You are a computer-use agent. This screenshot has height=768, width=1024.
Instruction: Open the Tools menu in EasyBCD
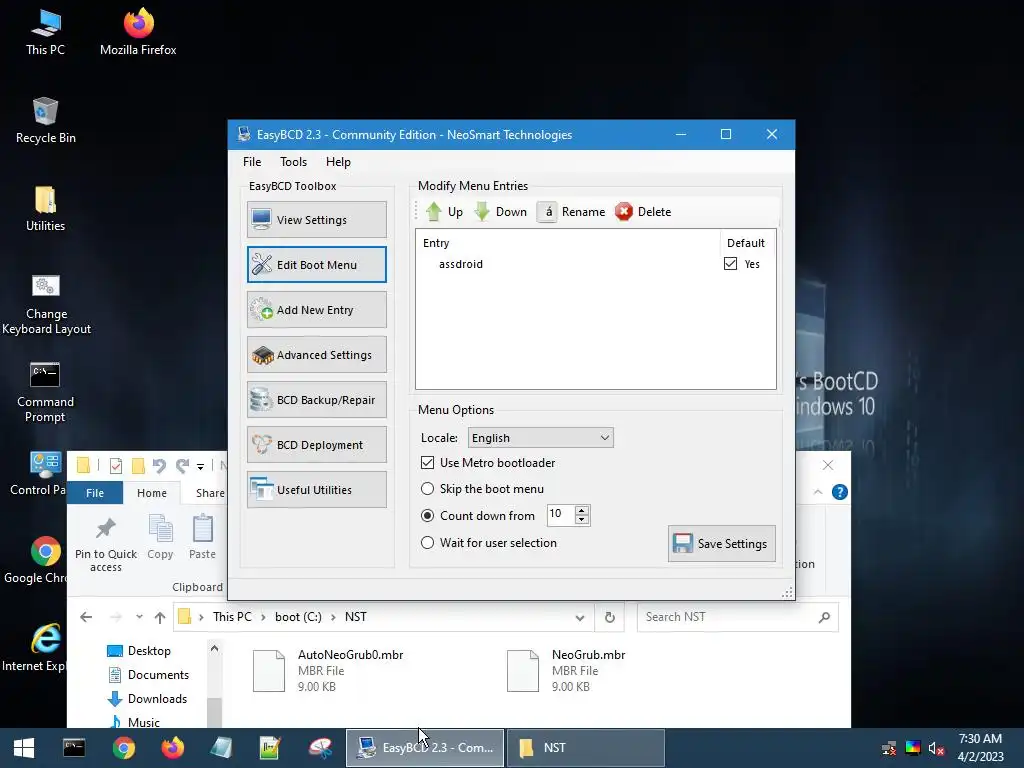(x=293, y=162)
